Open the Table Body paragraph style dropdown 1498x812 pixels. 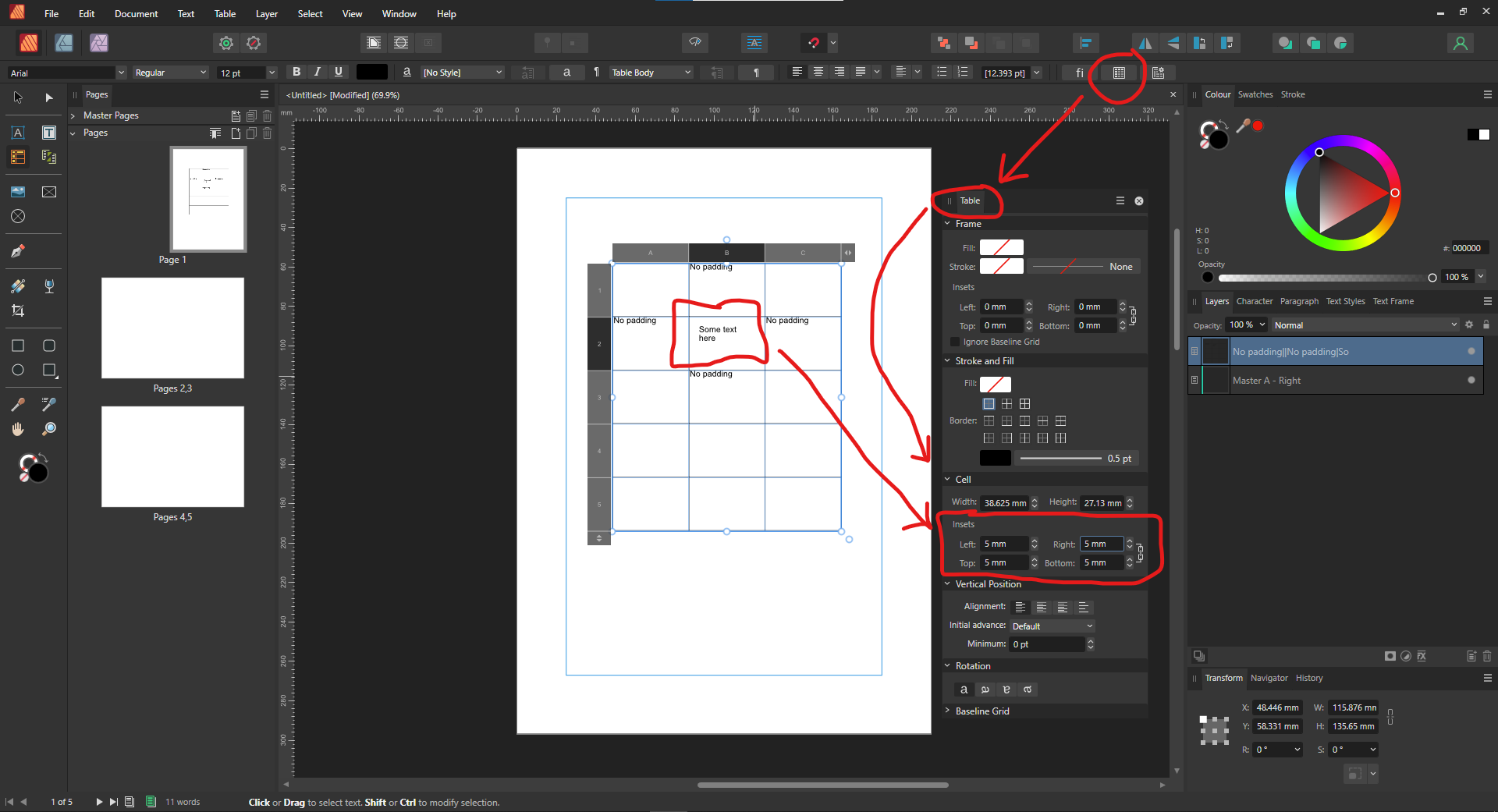tap(651, 73)
